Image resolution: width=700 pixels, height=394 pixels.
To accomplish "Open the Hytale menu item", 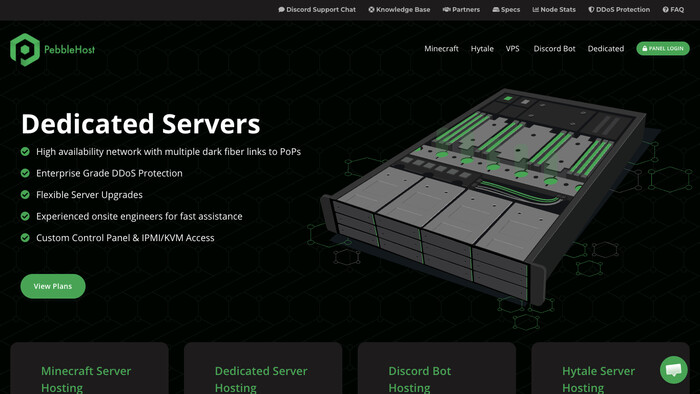I will (482, 49).
